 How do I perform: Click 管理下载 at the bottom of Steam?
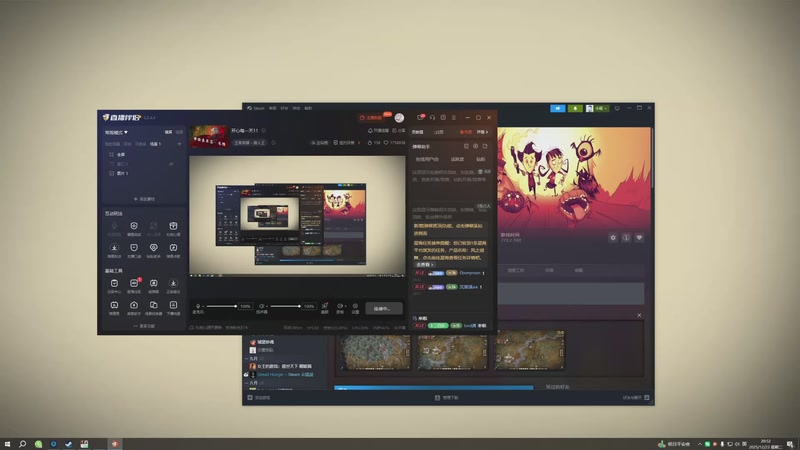tap(446, 397)
